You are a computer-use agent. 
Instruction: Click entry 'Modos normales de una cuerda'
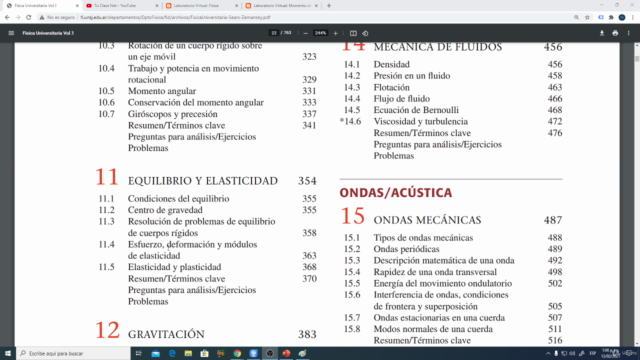pos(433,329)
